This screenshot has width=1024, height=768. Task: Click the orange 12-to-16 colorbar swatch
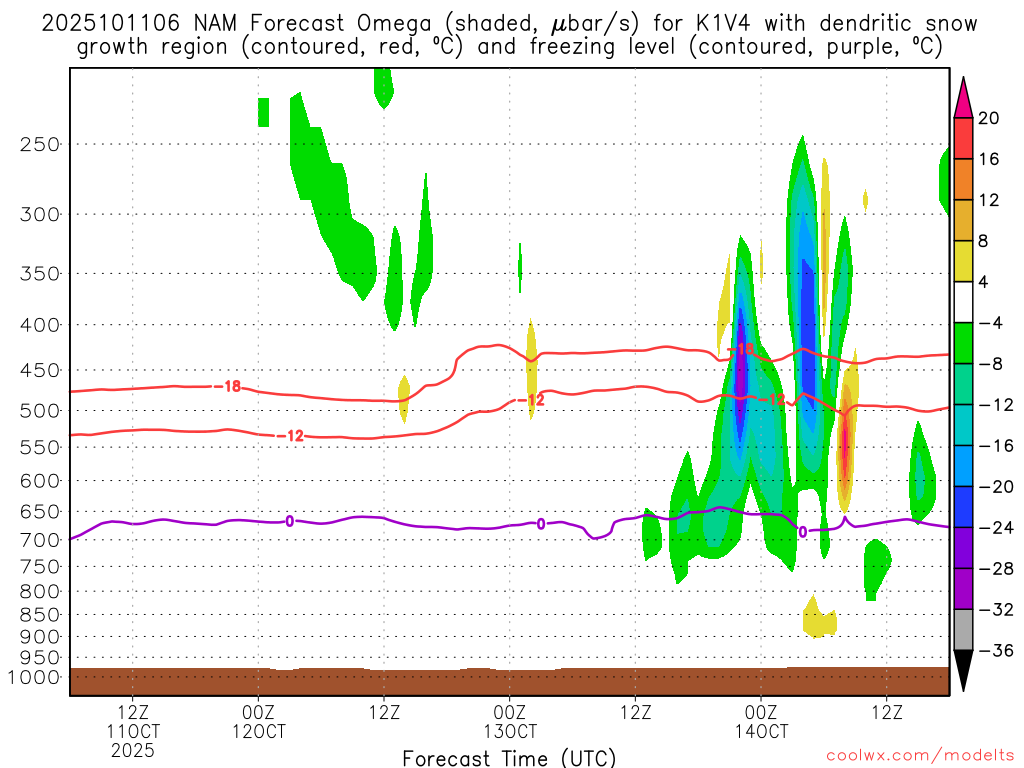pyautogui.click(x=963, y=179)
